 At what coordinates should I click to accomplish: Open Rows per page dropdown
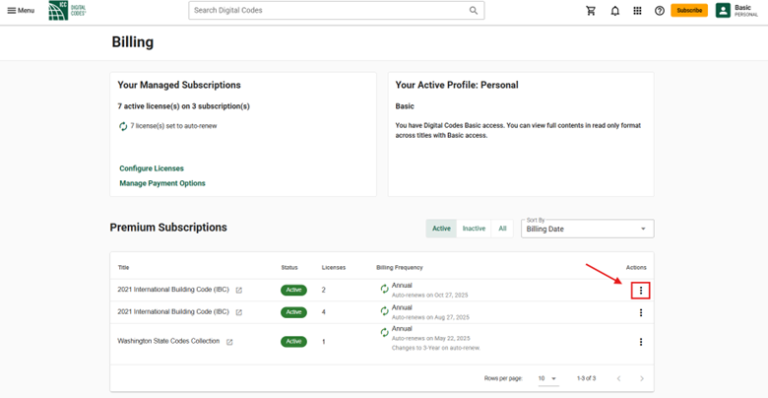(x=548, y=378)
